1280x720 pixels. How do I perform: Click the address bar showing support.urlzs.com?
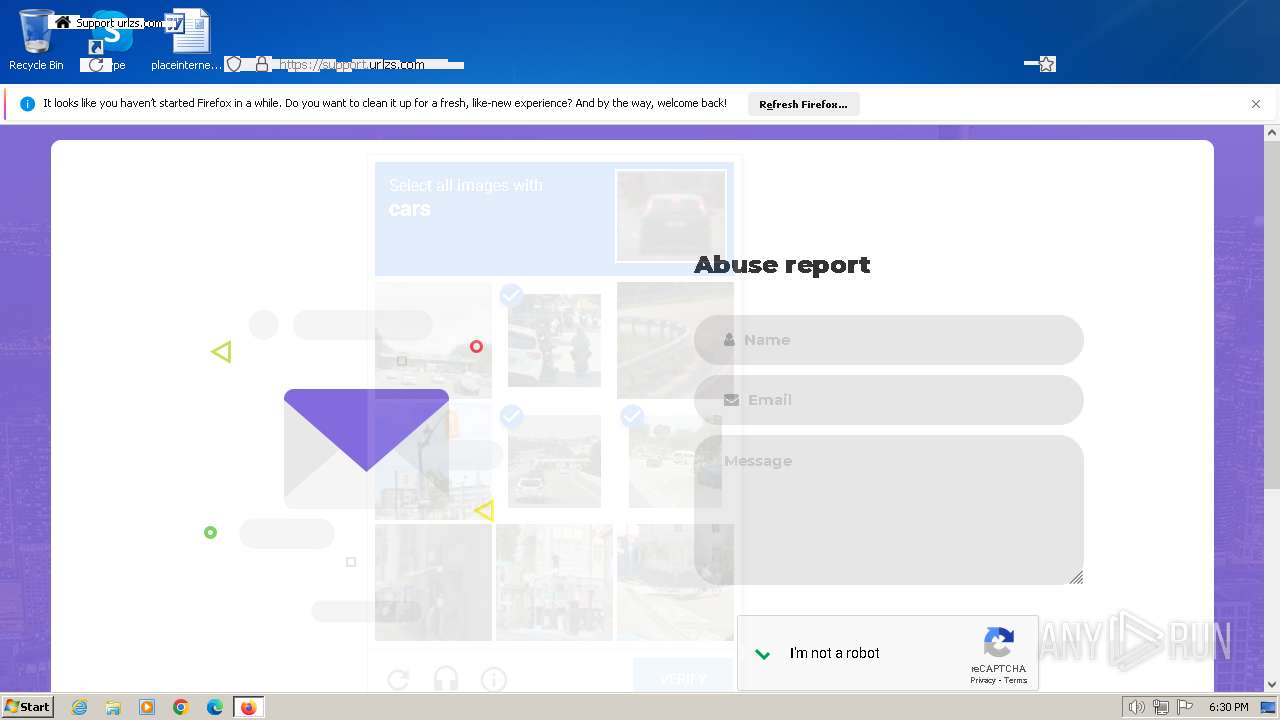click(x=352, y=65)
